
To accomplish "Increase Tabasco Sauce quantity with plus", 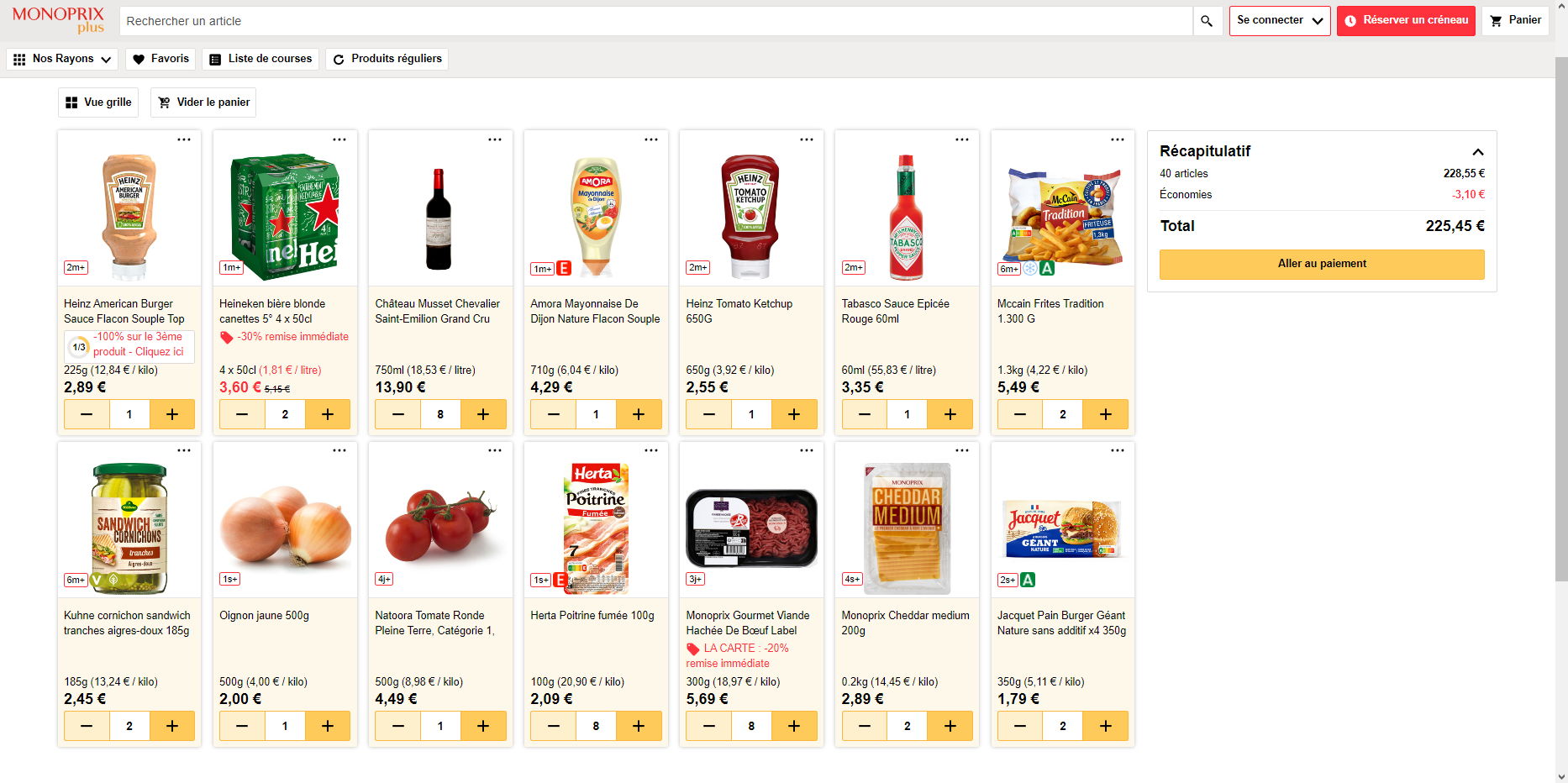I will [950, 414].
